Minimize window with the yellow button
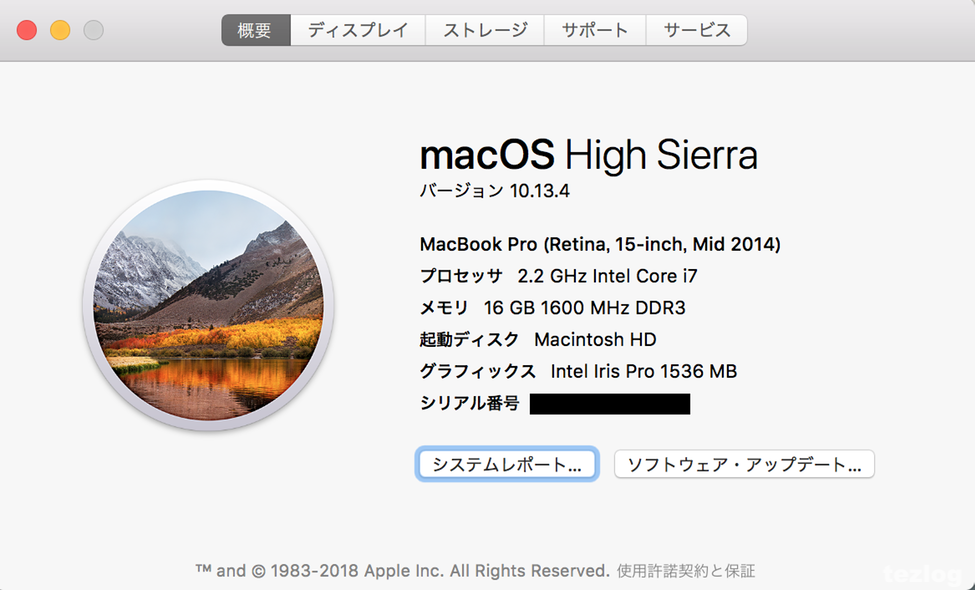Image resolution: width=975 pixels, height=590 pixels. [60, 30]
